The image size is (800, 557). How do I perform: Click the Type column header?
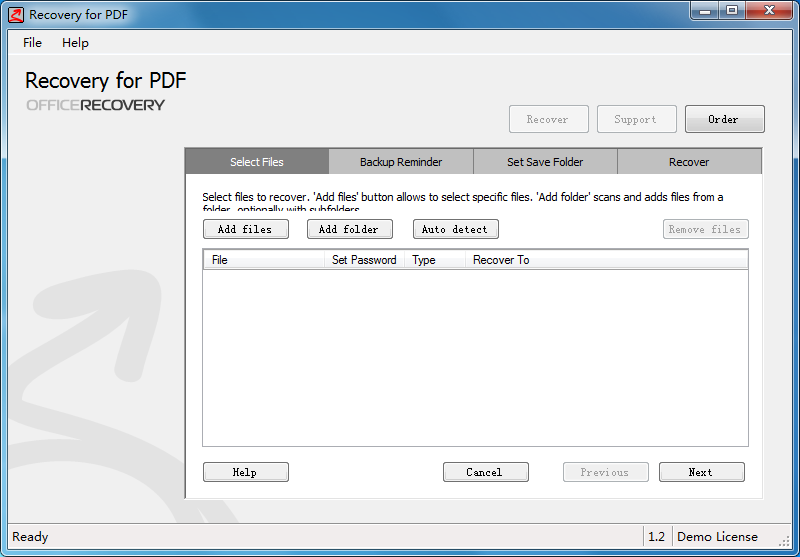[435, 260]
